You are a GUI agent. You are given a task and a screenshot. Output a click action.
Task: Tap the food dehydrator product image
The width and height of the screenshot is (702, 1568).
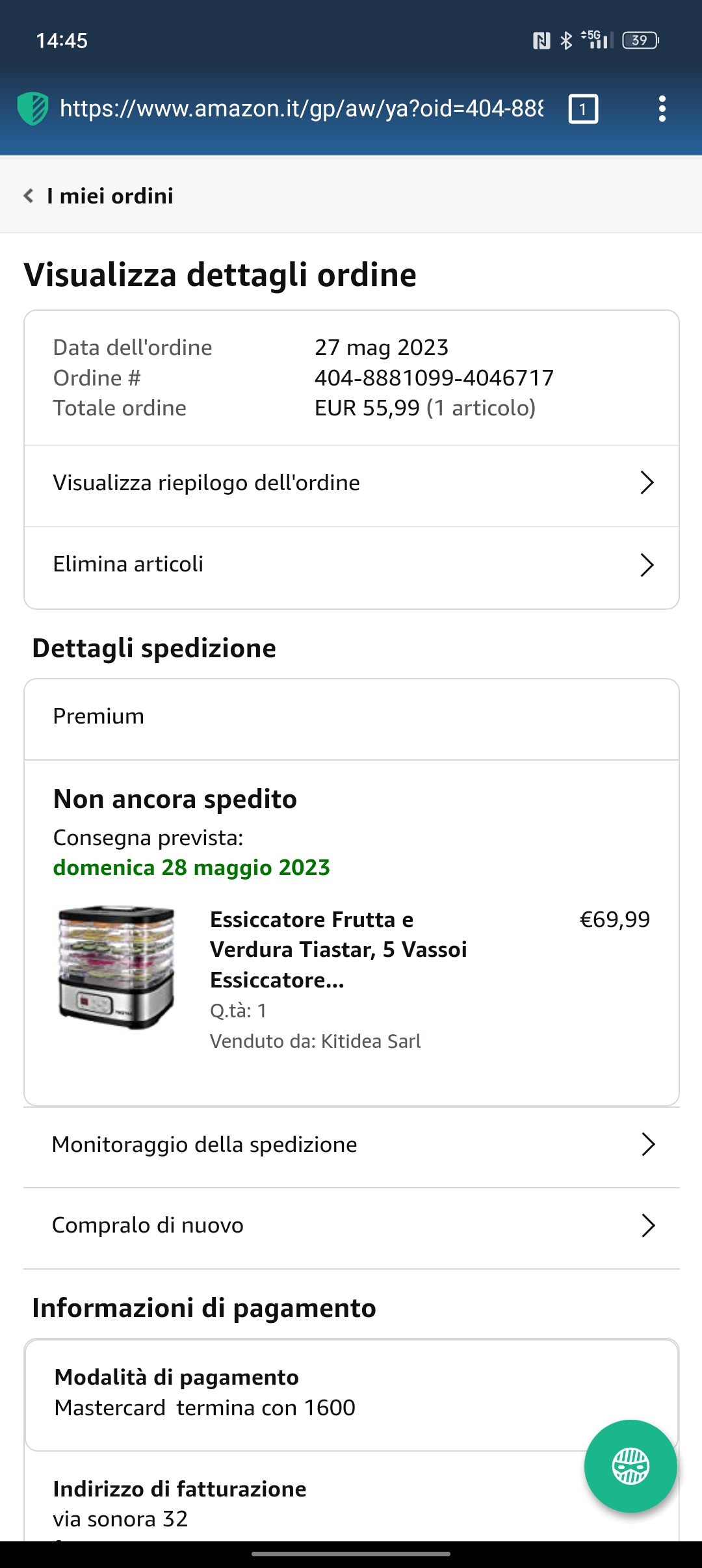117,967
